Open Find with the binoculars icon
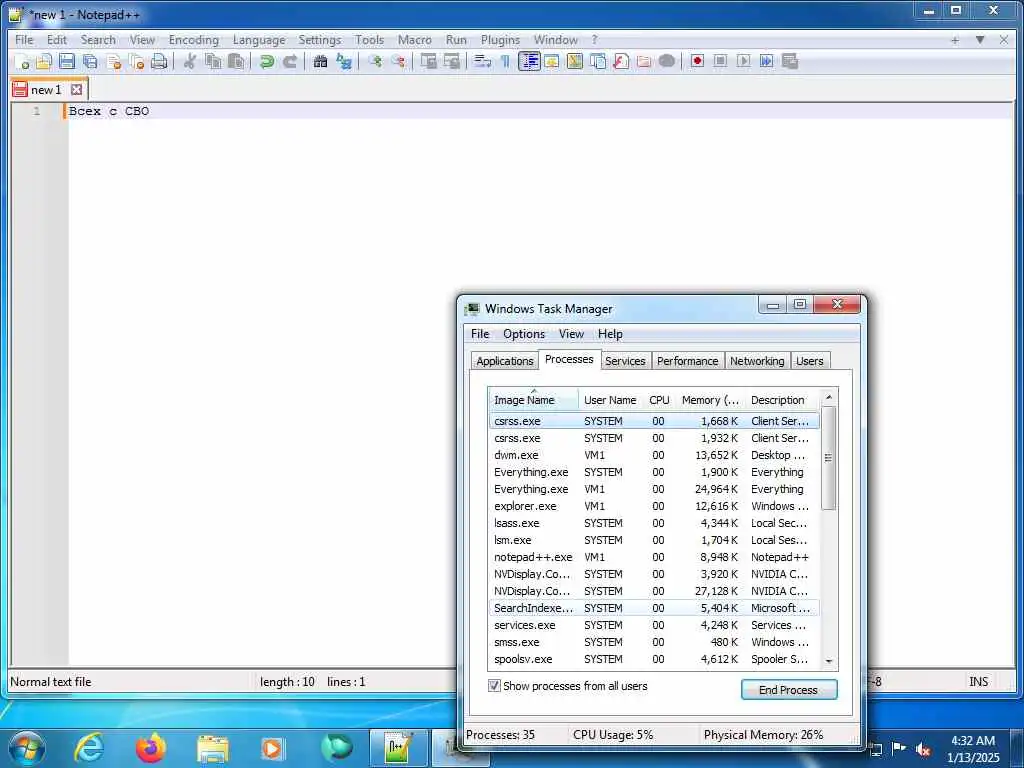Viewport: 1024px width, 768px height. [320, 61]
